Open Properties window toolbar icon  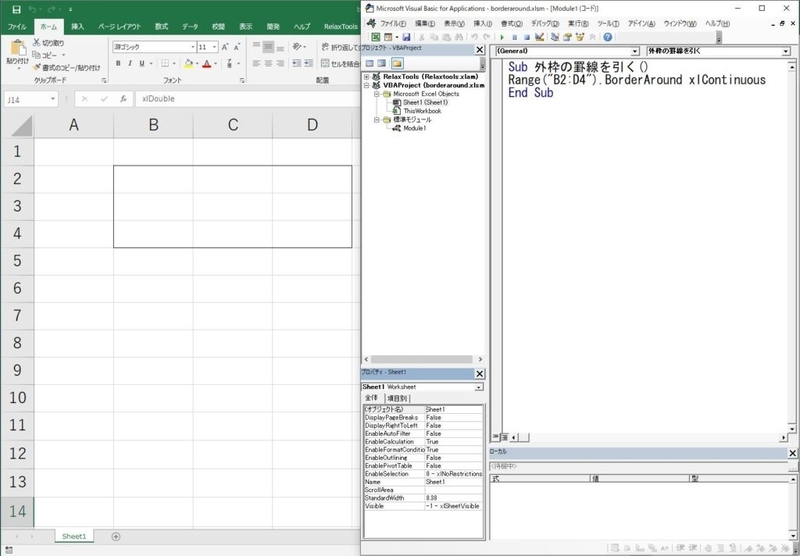click(x=567, y=37)
